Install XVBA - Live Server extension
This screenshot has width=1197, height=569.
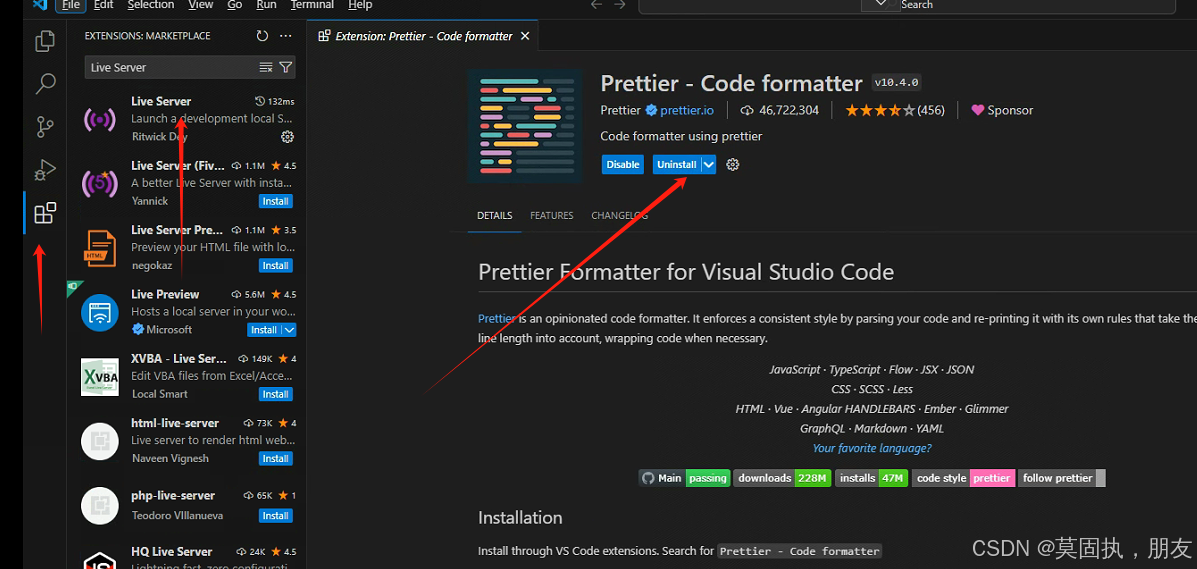tap(275, 394)
